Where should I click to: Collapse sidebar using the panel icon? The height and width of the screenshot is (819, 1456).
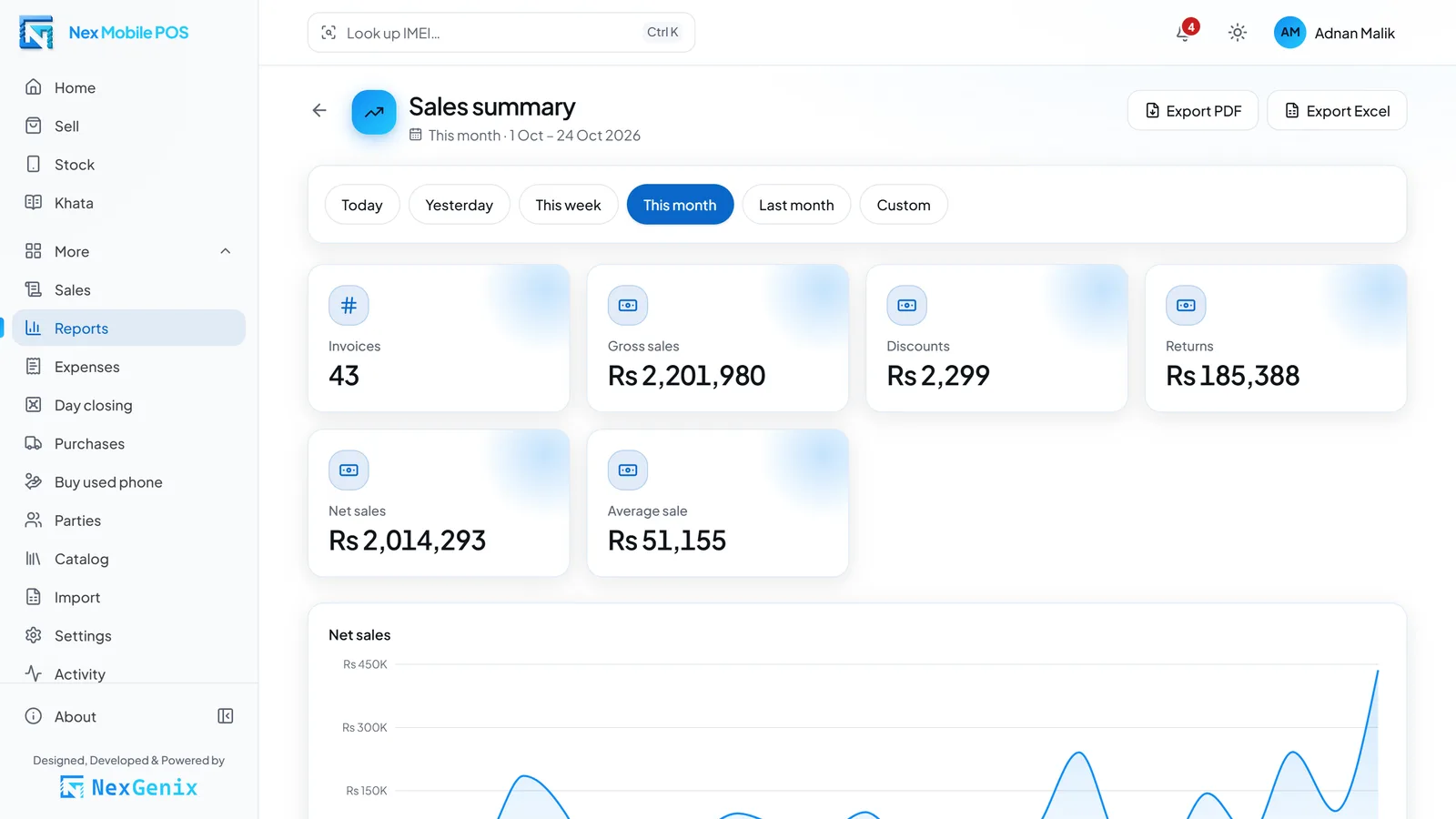[x=226, y=716]
